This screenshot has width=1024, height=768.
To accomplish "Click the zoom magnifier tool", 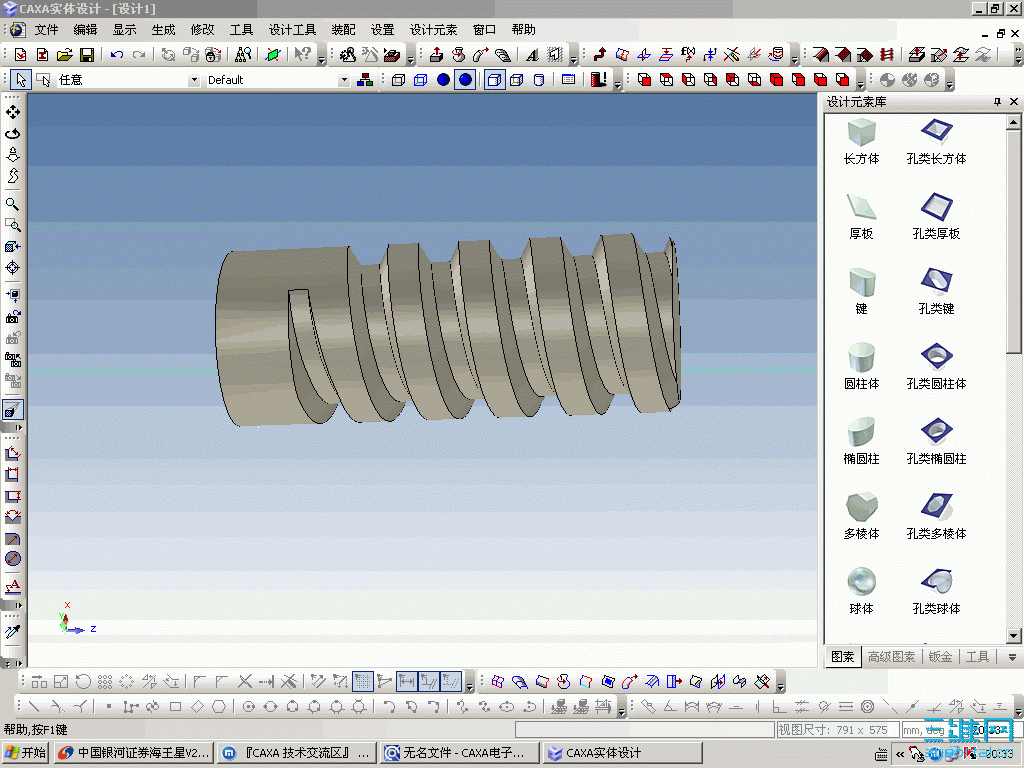I will (12, 204).
